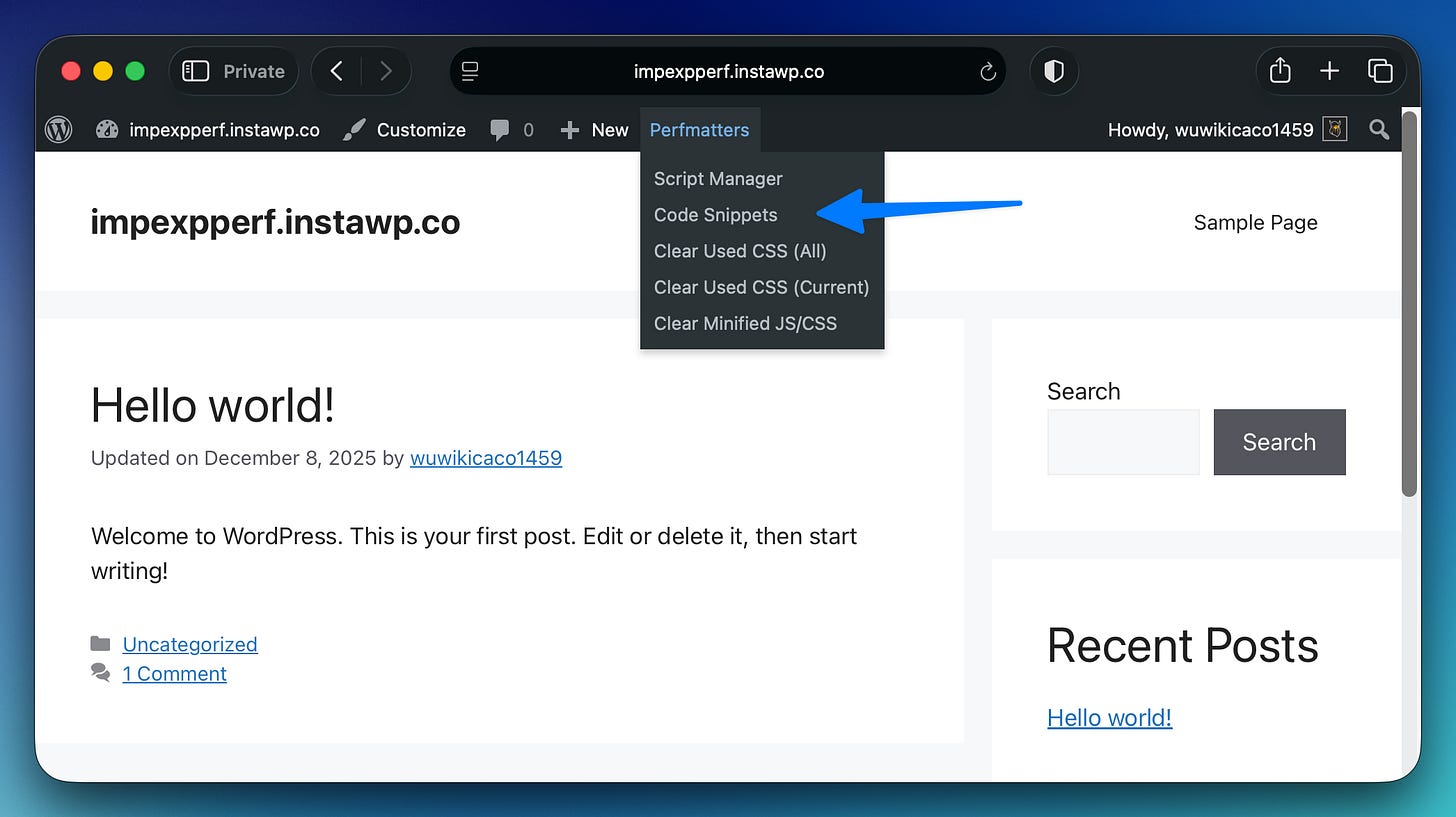Open Script Manager from the Perfmatters menu

(x=718, y=179)
